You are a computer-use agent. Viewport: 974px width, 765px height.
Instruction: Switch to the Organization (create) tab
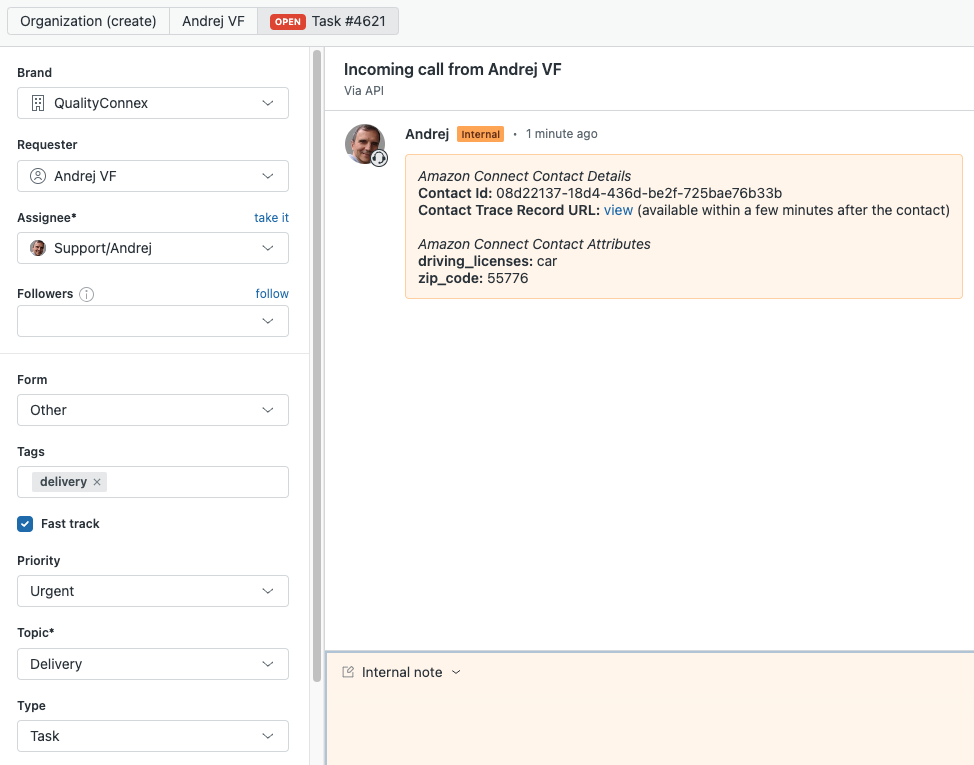pyautogui.click(x=88, y=21)
